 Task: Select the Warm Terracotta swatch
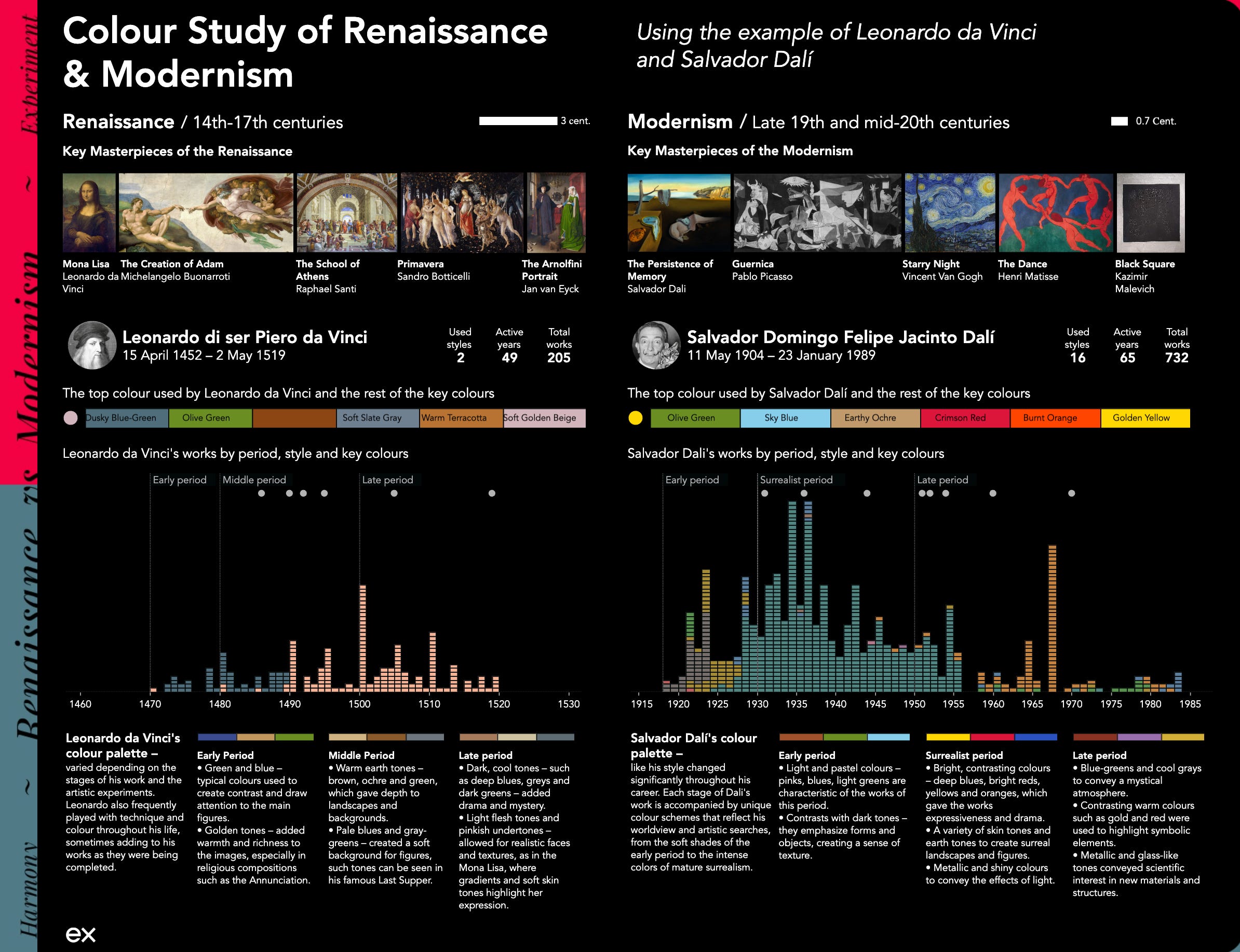[x=461, y=418]
